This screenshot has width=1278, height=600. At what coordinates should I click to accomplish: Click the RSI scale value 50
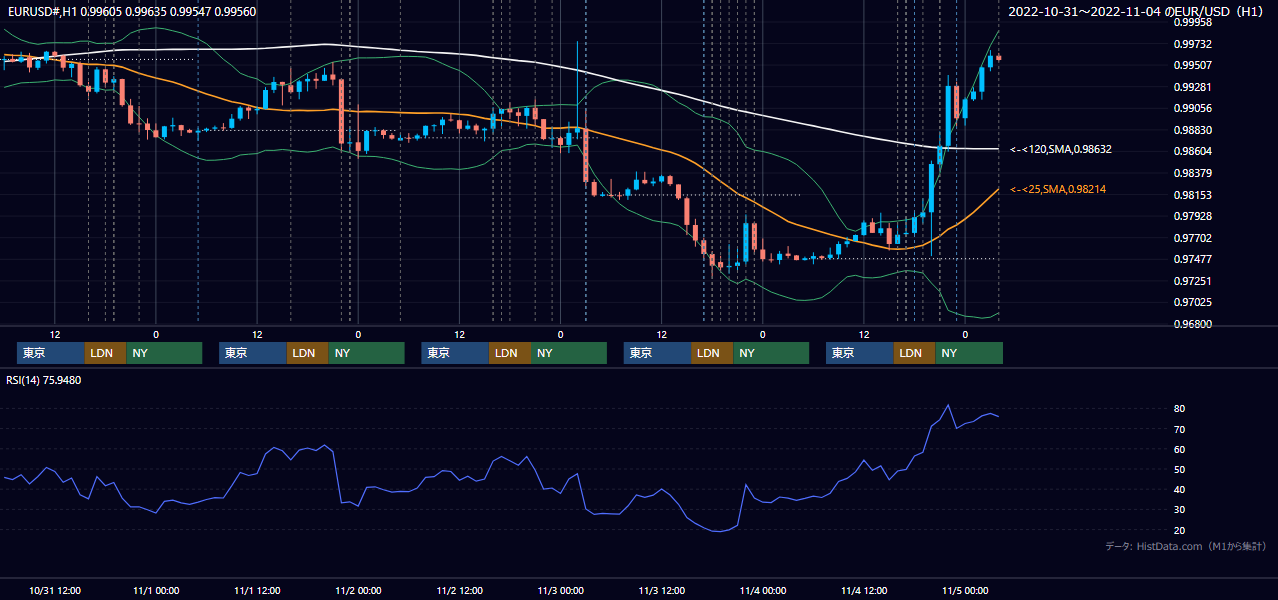pyautogui.click(x=1180, y=469)
